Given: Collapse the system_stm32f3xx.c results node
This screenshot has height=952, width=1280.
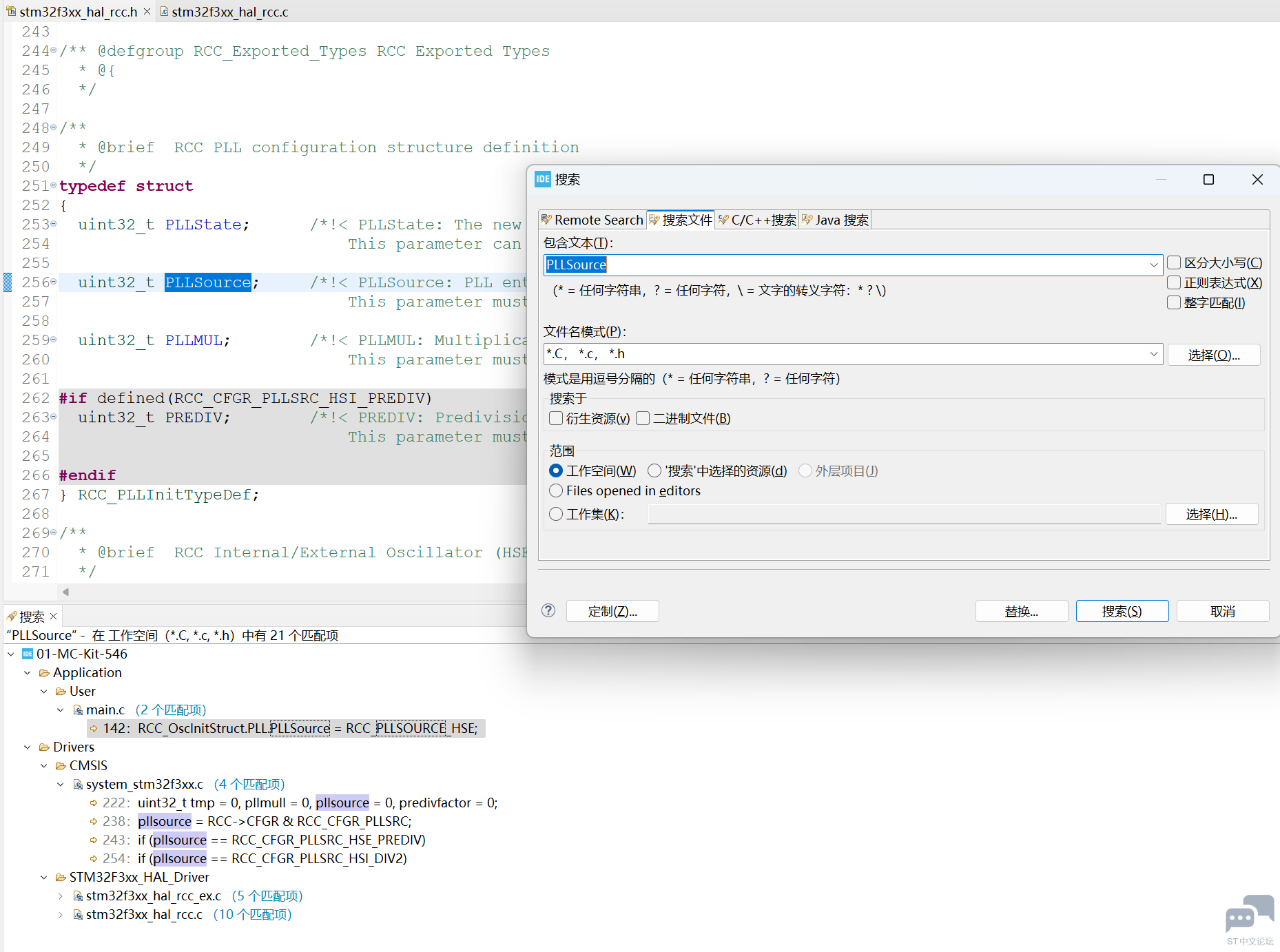Looking at the screenshot, I should [61, 784].
